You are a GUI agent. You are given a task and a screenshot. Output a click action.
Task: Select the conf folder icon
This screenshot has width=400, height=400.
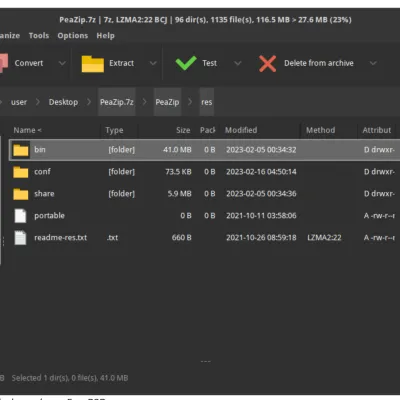[x=21, y=172]
